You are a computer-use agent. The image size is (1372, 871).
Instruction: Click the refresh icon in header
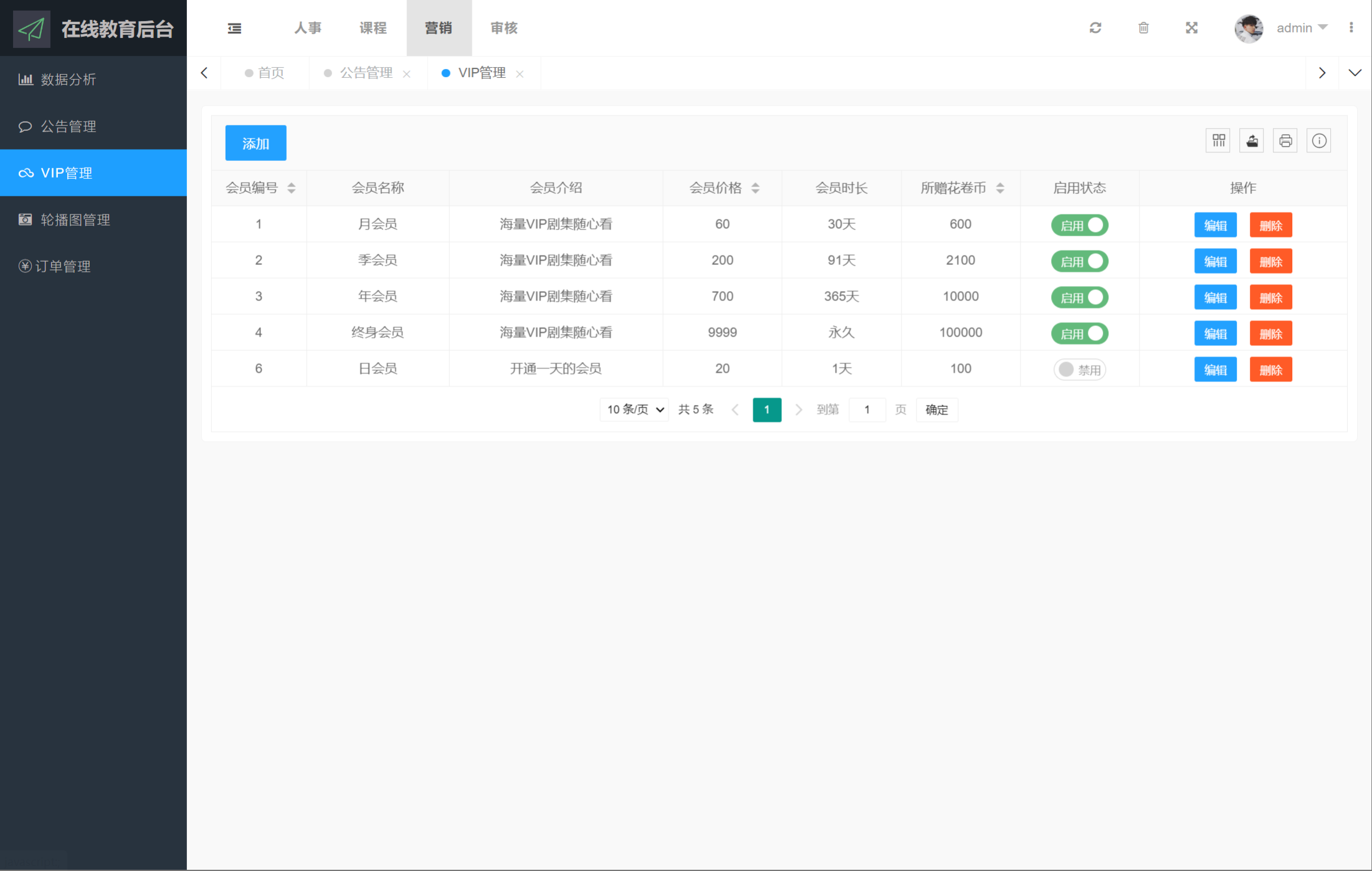[1095, 28]
